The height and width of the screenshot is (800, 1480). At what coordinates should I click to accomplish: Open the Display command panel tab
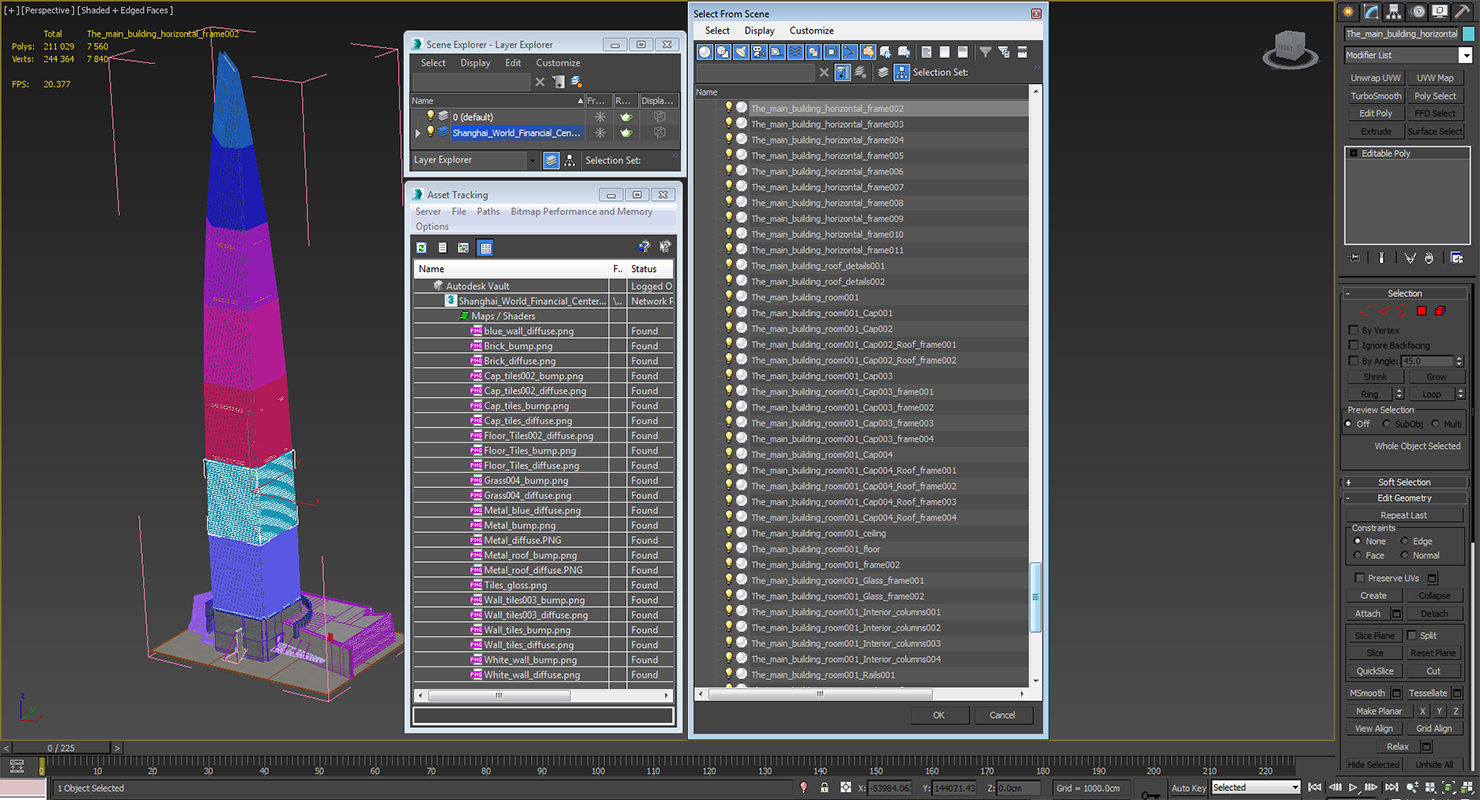pos(1440,12)
